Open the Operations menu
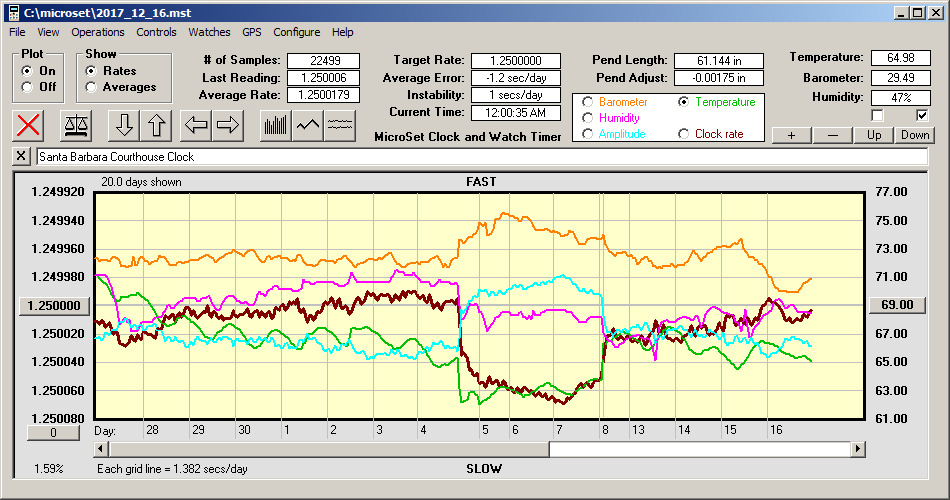Image resolution: width=950 pixels, height=500 pixels. point(98,32)
